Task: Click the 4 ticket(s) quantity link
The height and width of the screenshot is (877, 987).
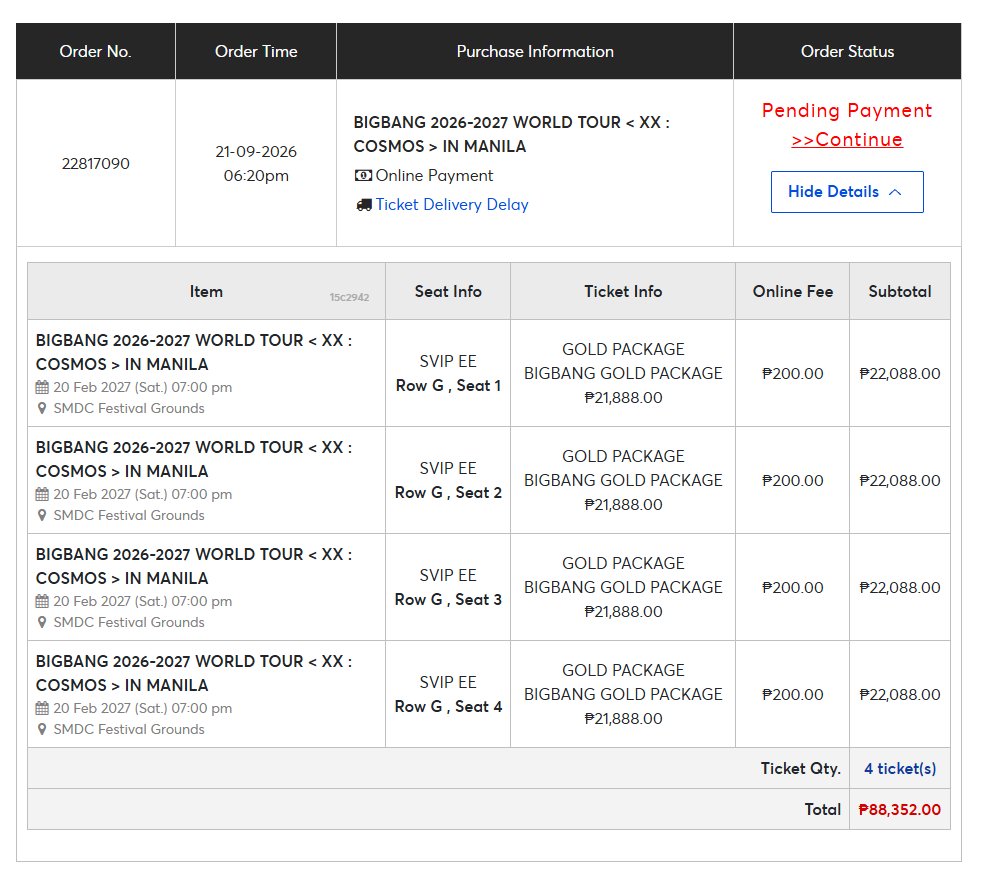Action: [900, 769]
